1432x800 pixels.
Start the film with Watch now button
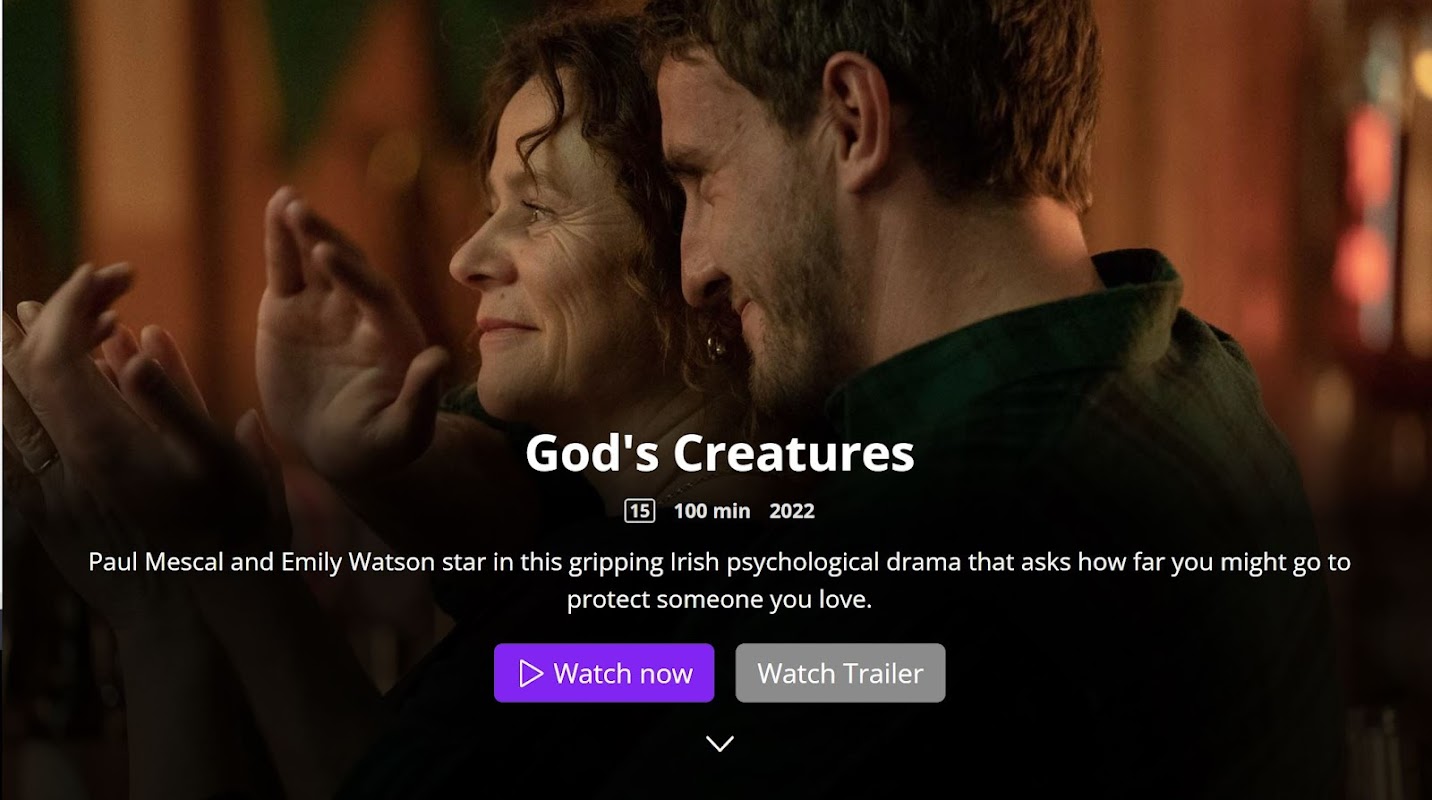tap(604, 673)
